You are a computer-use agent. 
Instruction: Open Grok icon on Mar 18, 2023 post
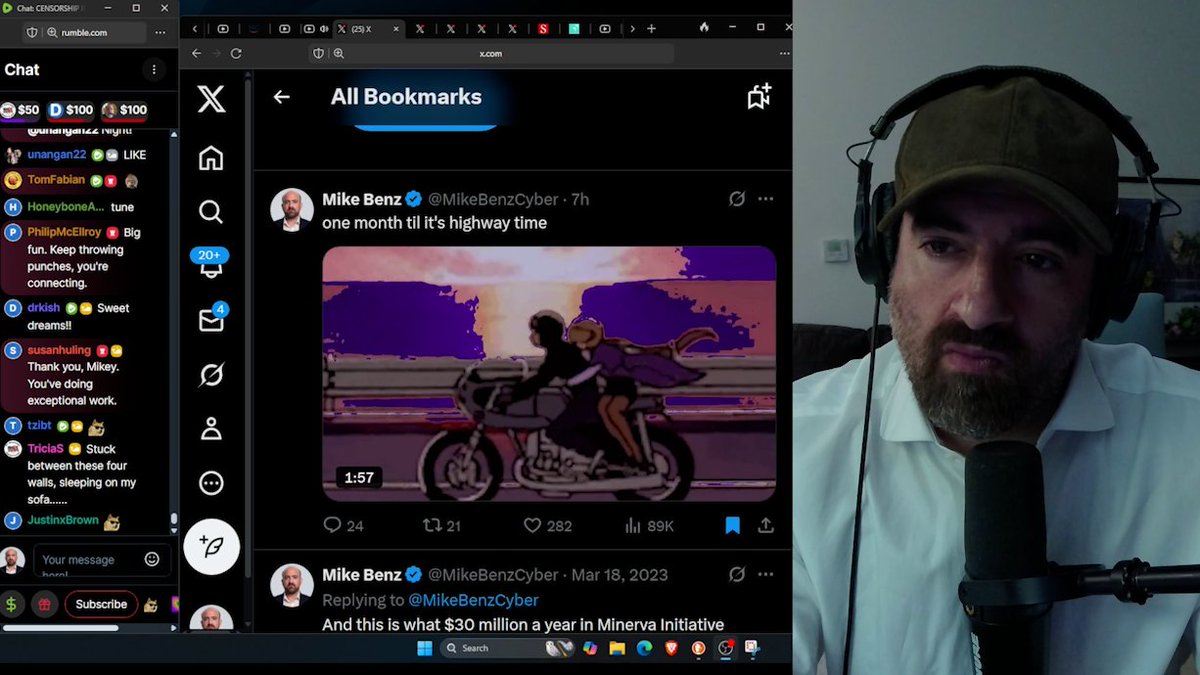point(737,574)
